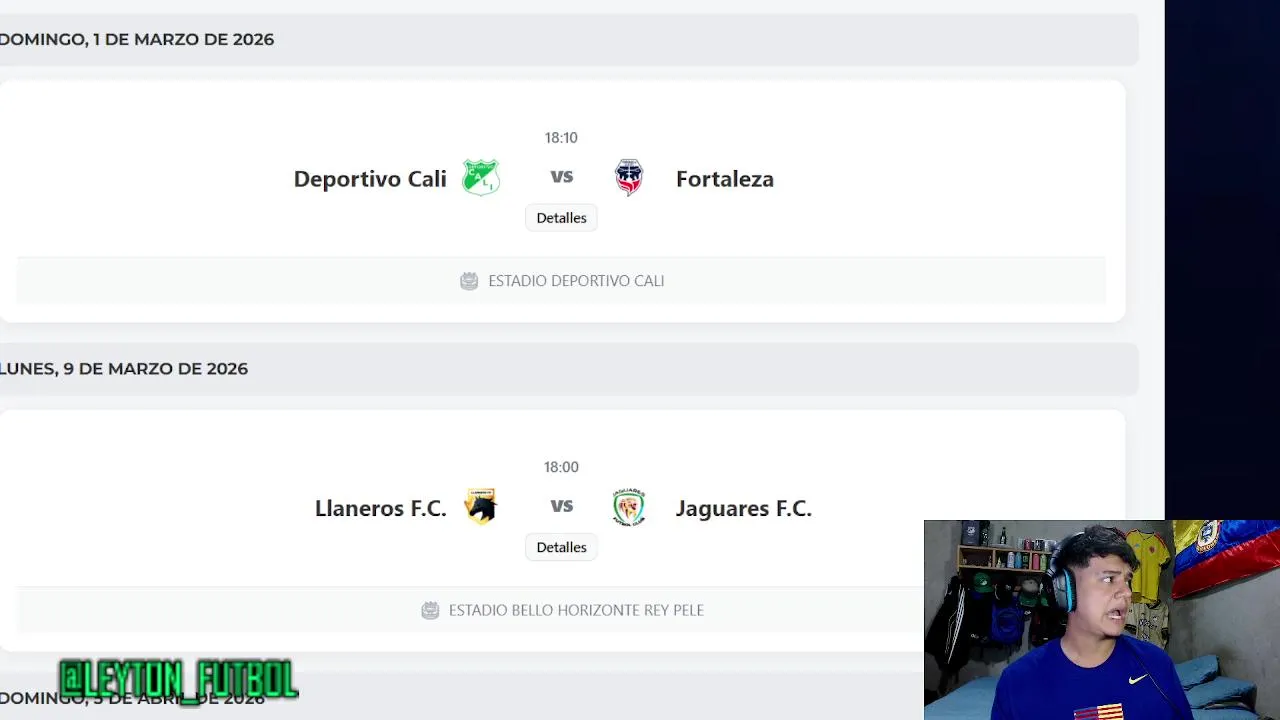Open Detalles for Llaneros vs Jaguares
This screenshot has height=720, width=1280.
pos(561,547)
